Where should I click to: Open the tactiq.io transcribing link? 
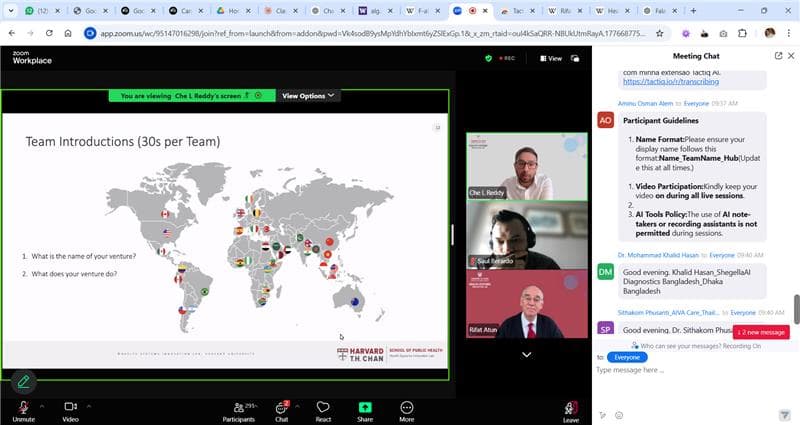(x=670, y=81)
